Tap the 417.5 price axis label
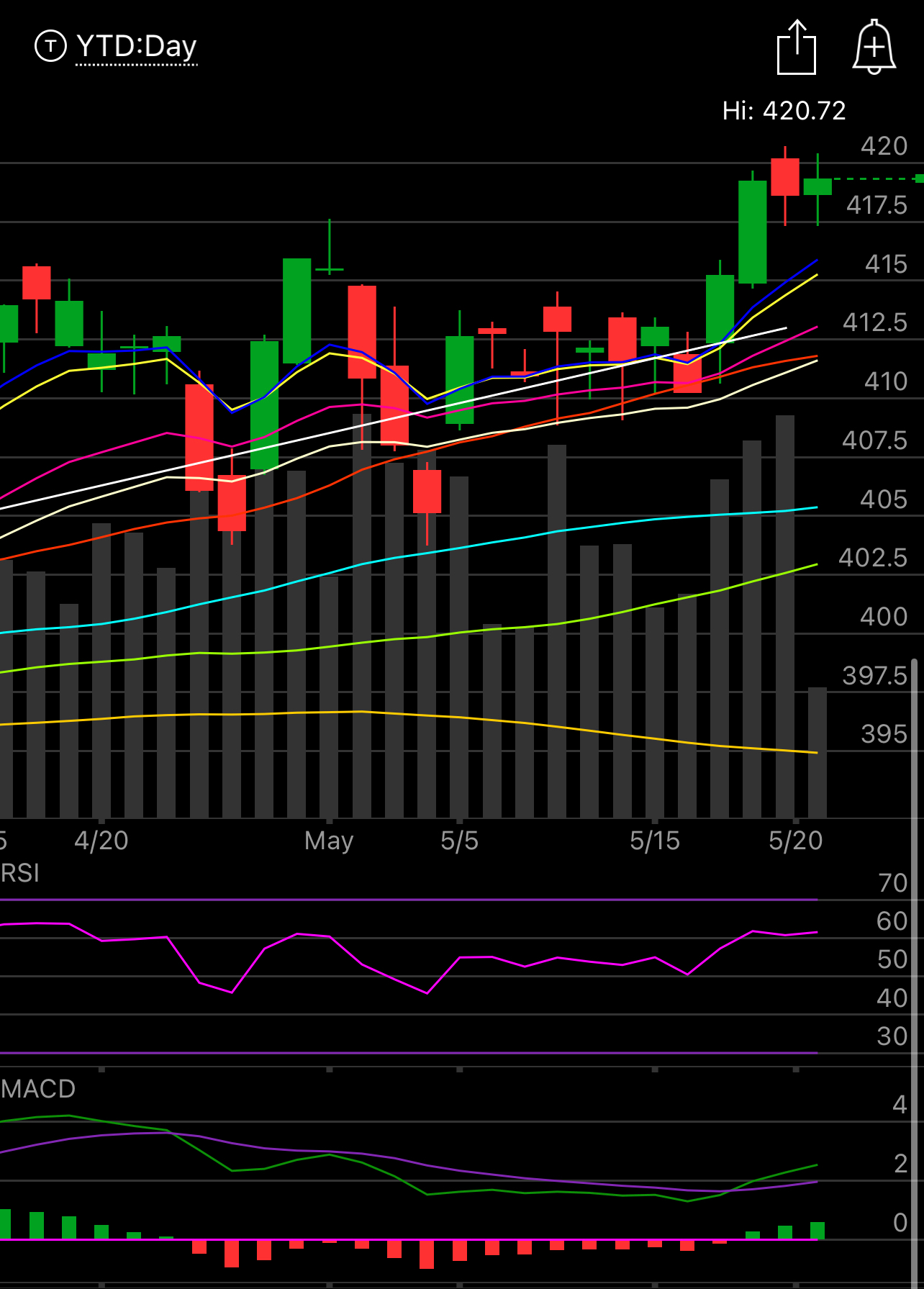The height and width of the screenshot is (1289, 924). click(x=877, y=205)
